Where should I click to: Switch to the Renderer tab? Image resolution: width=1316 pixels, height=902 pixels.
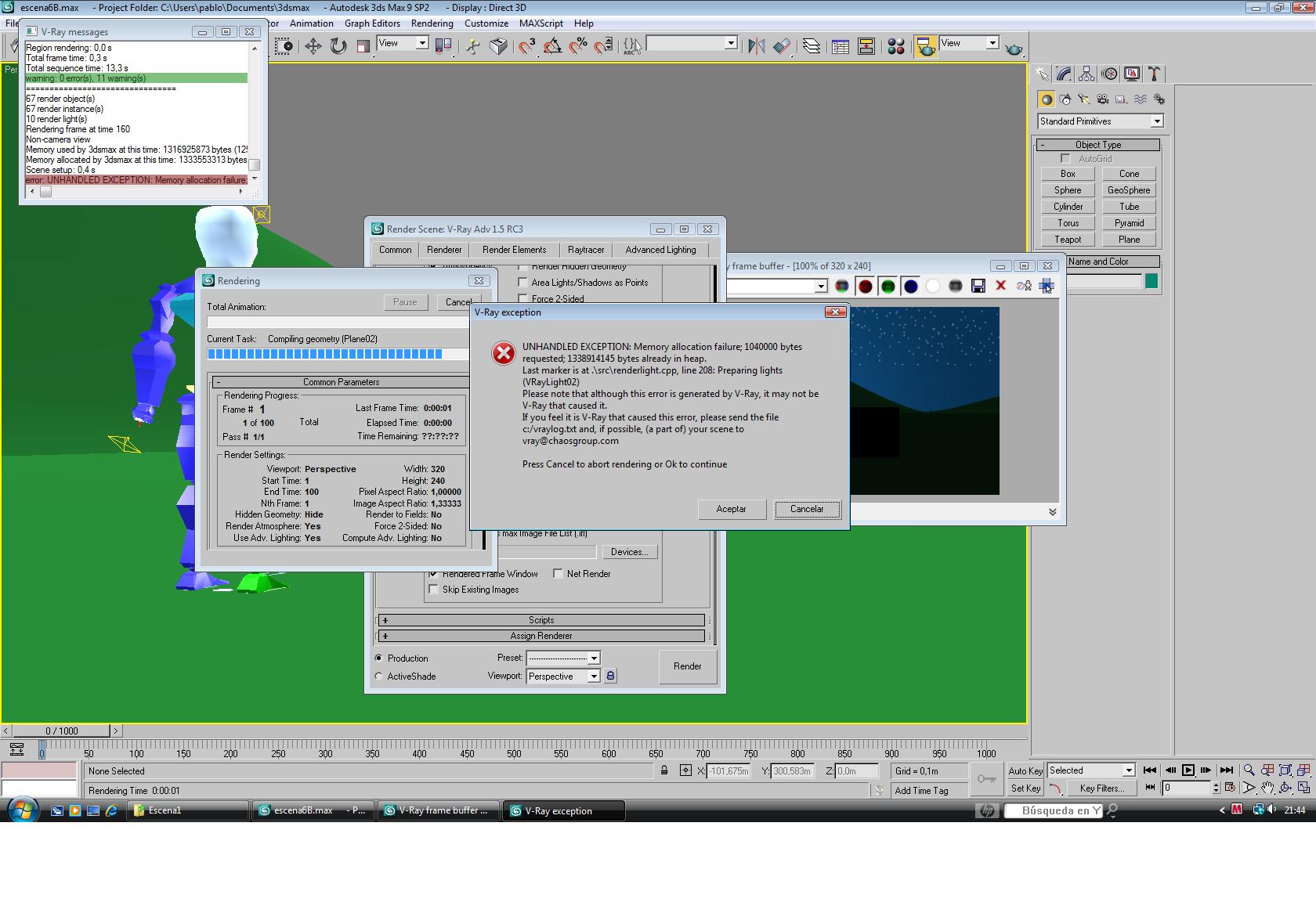point(444,250)
